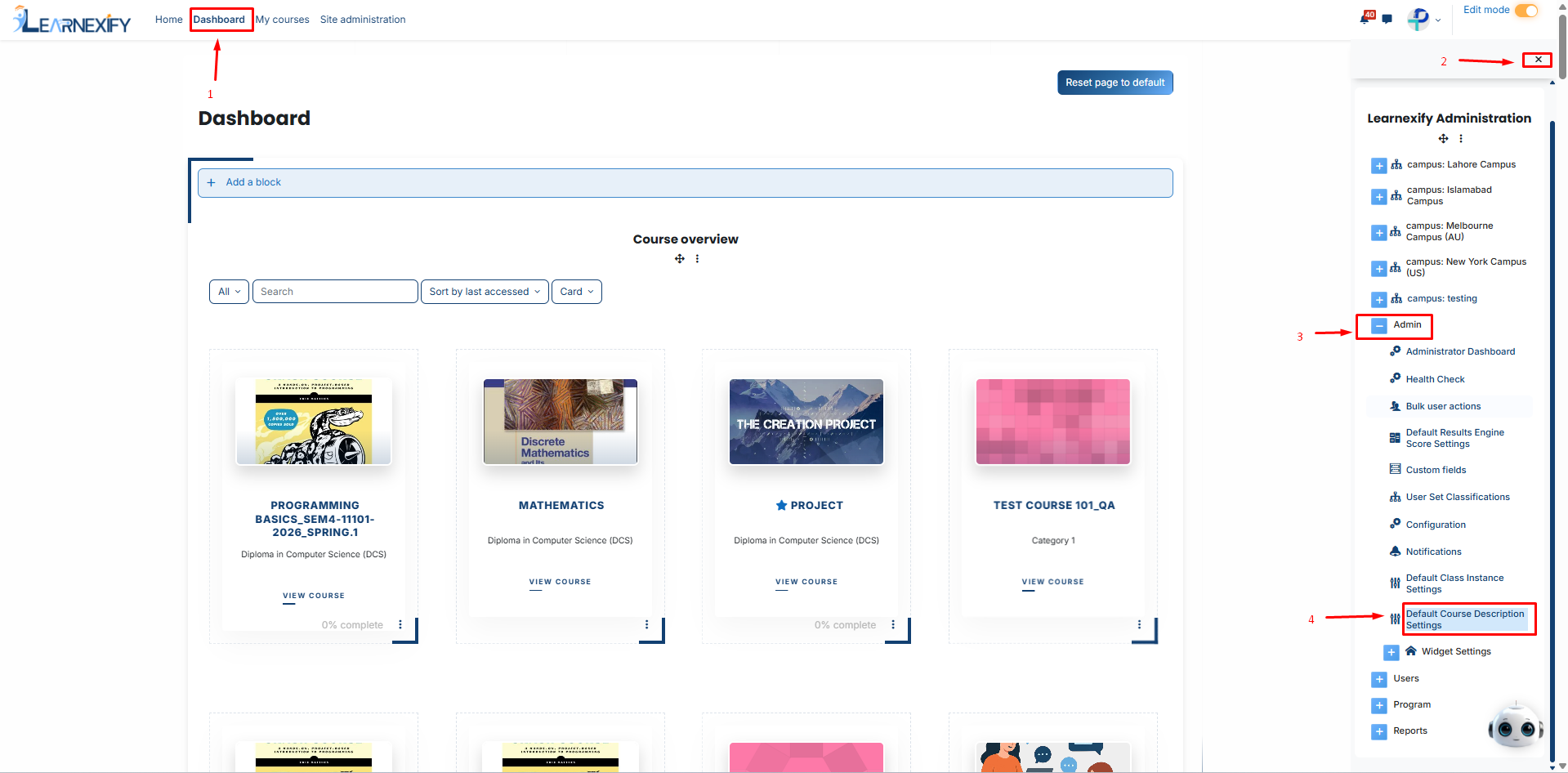The image size is (1568, 773).
Task: Go to the Home menu item
Action: click(169, 20)
